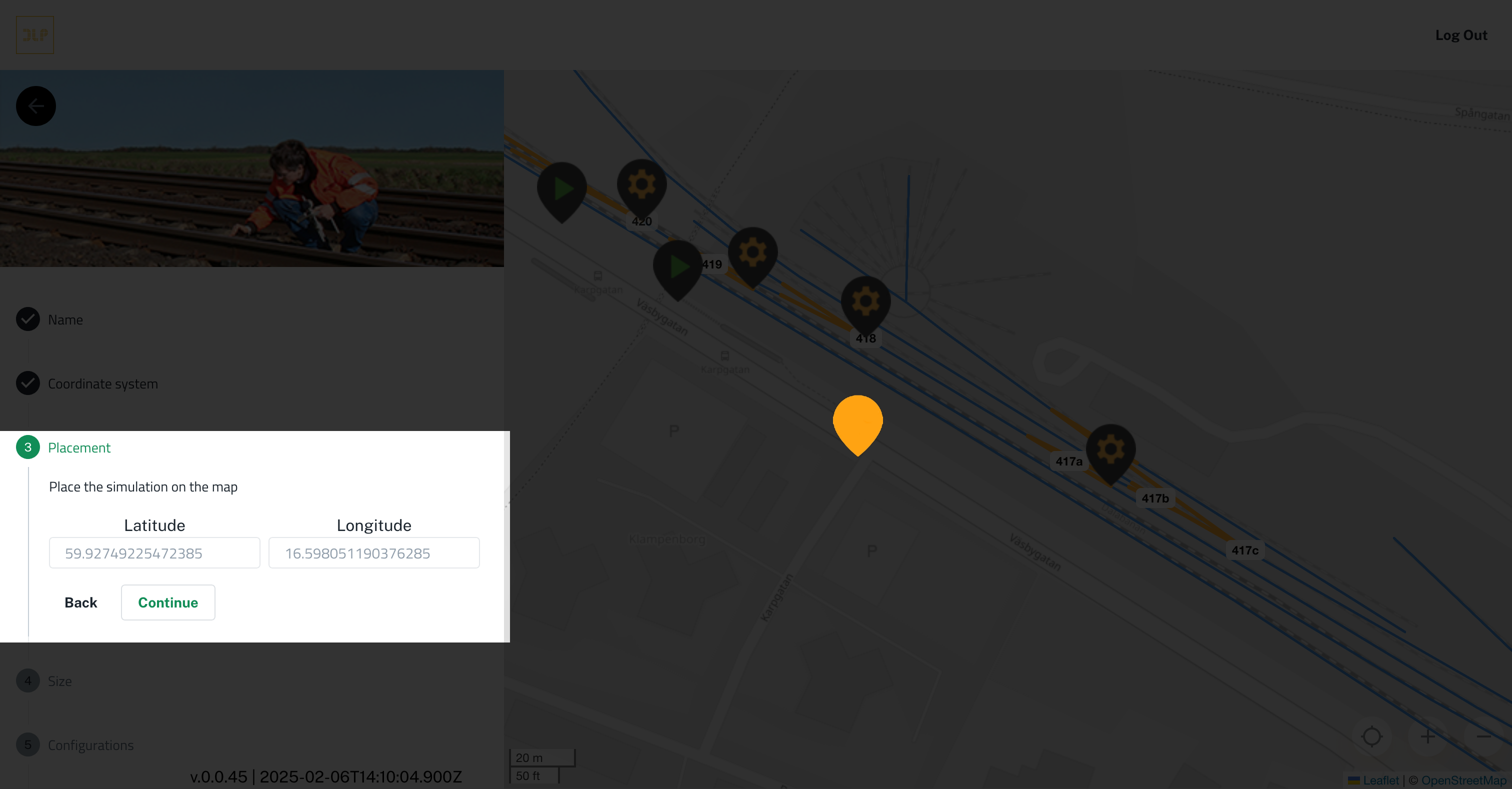Focus the Longitude input field
Image resolution: width=1512 pixels, height=789 pixels.
374,553
